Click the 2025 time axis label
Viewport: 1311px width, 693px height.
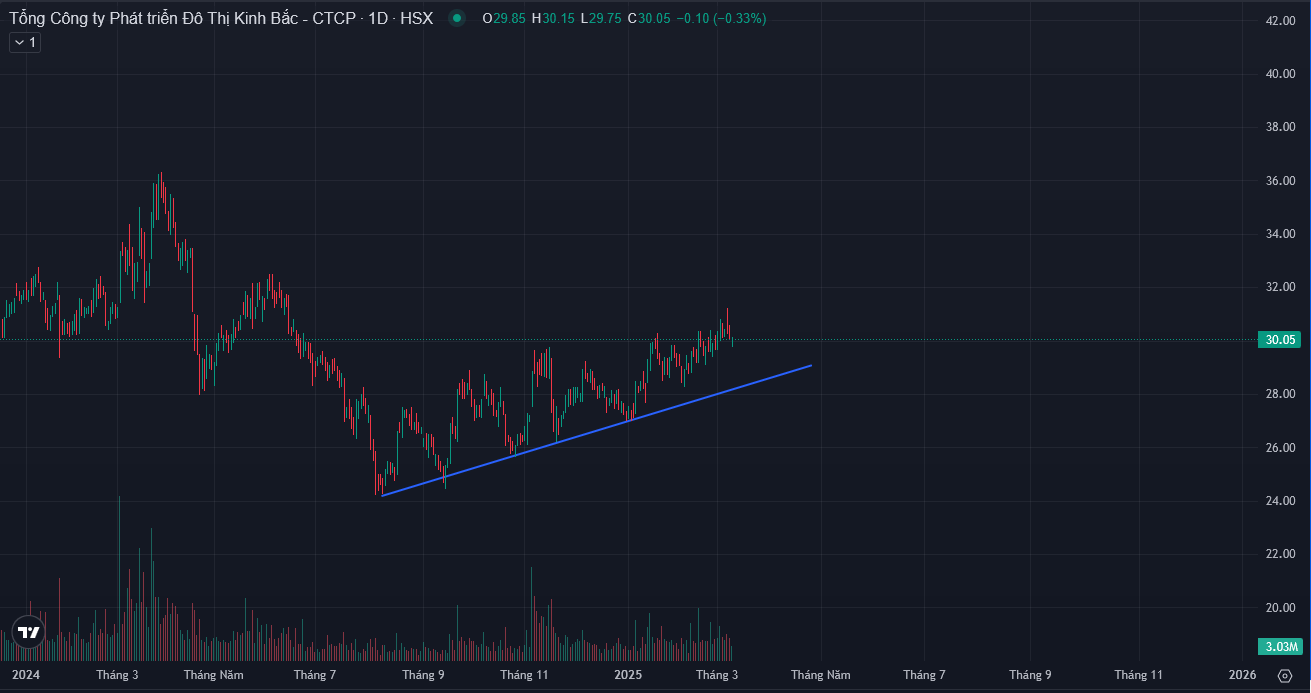[628, 675]
